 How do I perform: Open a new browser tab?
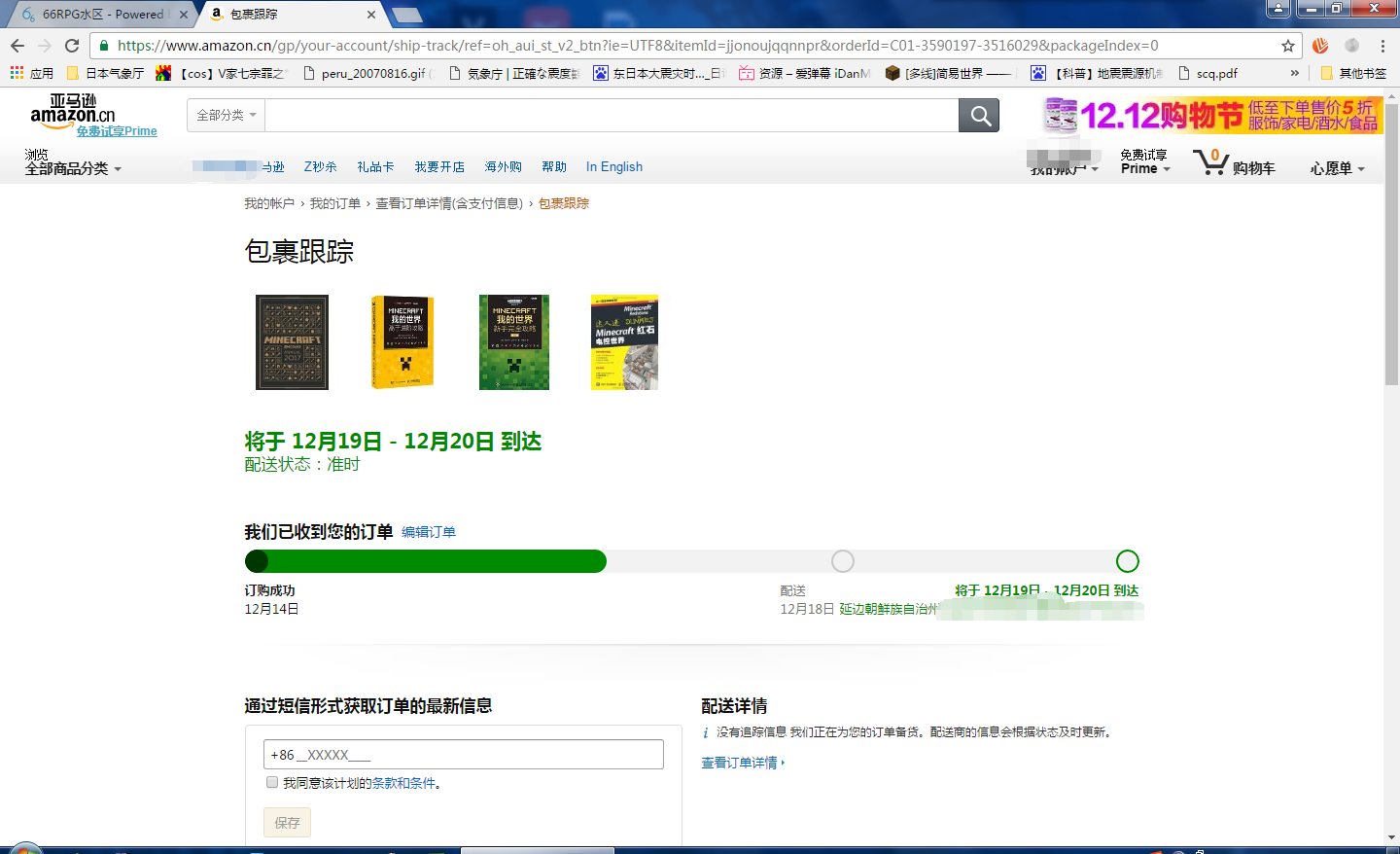coord(406,15)
